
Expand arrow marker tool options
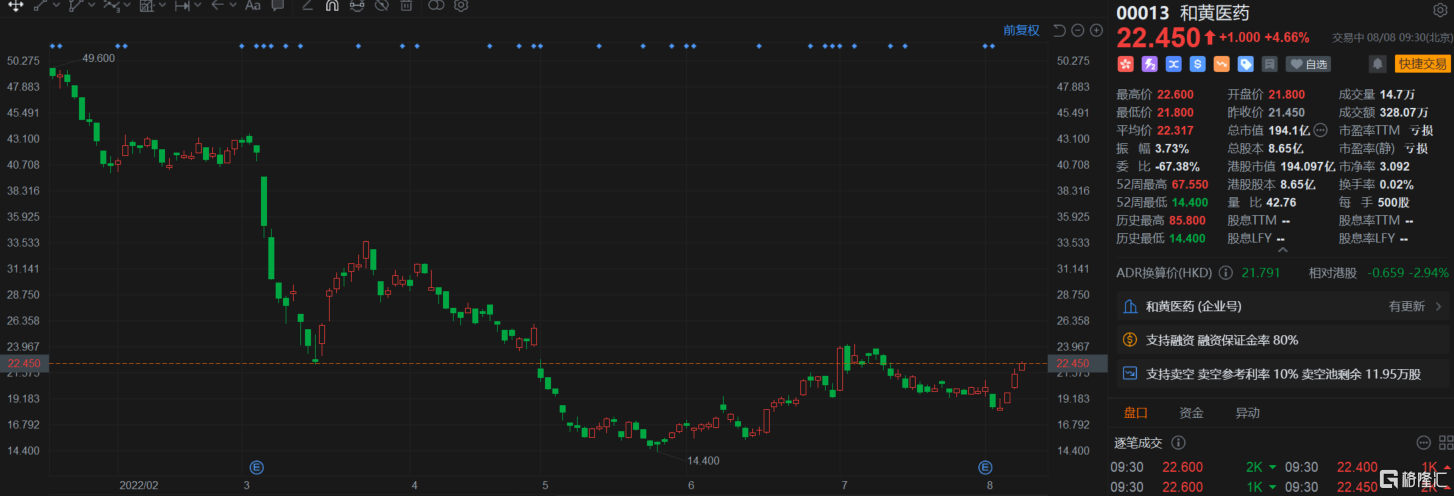[233, 5]
